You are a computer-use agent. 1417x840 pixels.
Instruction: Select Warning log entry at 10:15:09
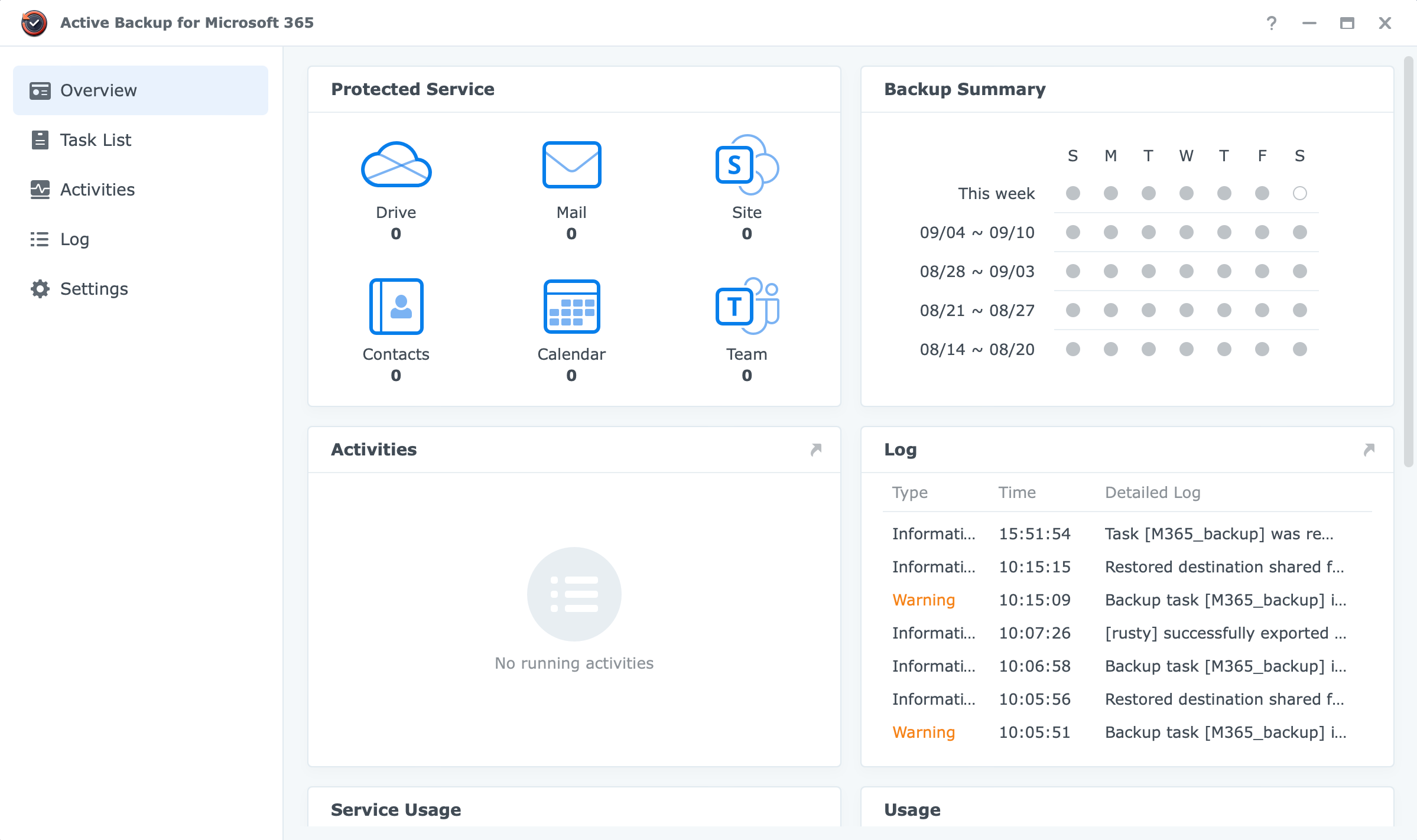1127,600
